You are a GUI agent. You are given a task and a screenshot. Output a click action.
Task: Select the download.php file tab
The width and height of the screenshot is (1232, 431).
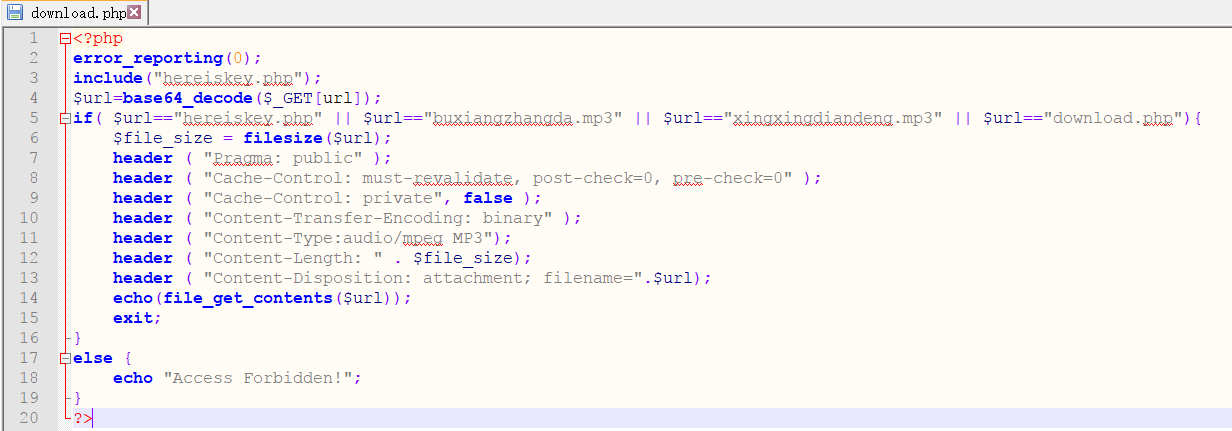tap(75, 13)
